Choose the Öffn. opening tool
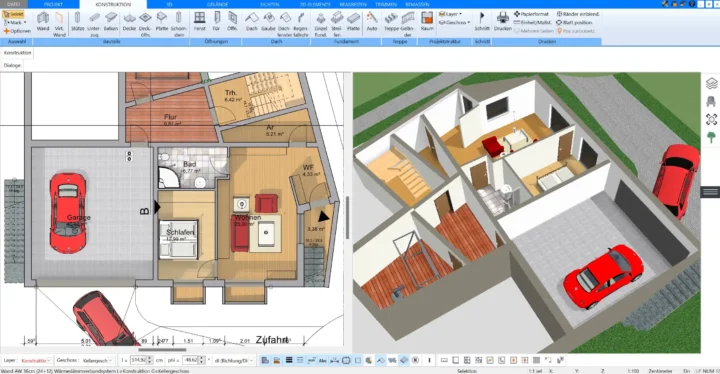 point(232,22)
